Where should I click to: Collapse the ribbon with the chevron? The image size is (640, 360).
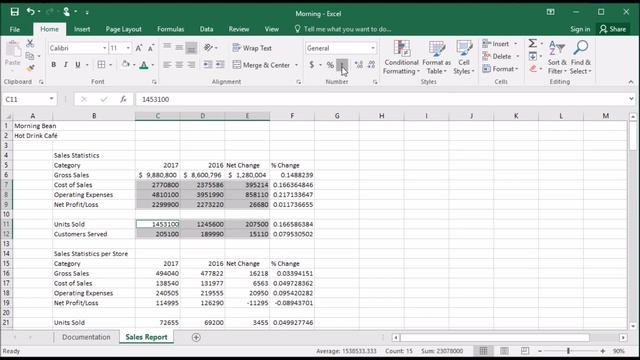coord(631,82)
